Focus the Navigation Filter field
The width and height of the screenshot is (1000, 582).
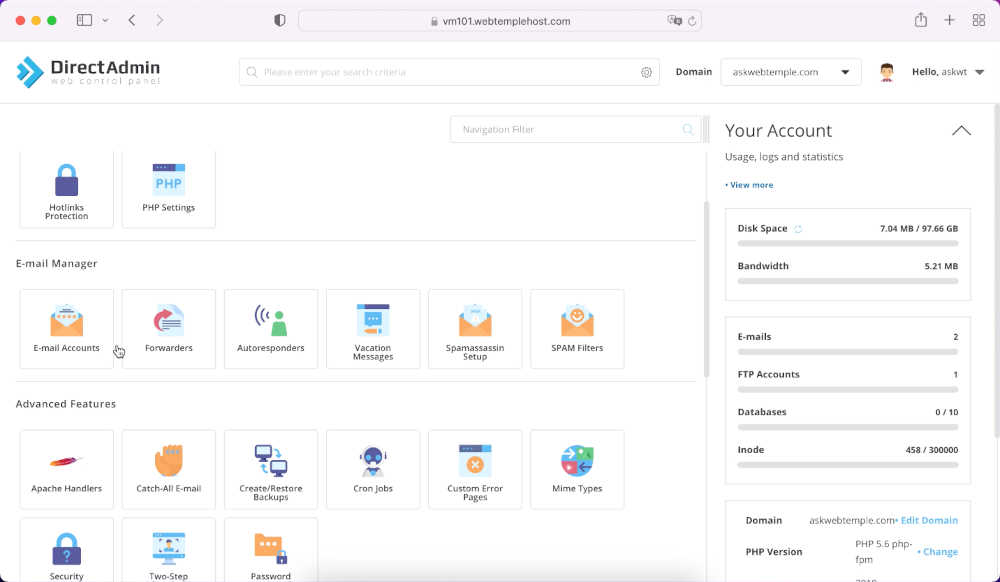click(x=575, y=129)
